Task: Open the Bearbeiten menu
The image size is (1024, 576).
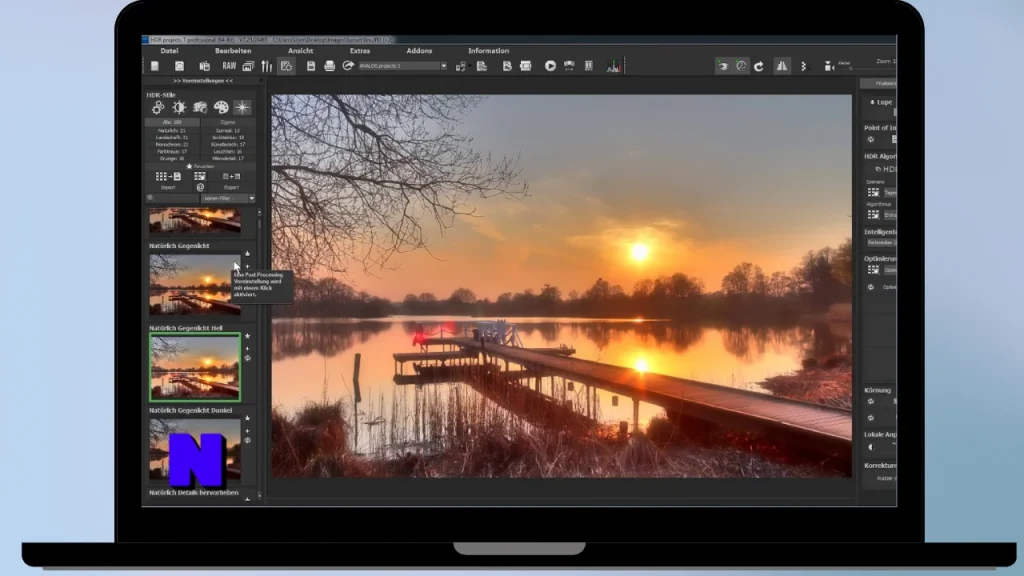Action: 233,51
